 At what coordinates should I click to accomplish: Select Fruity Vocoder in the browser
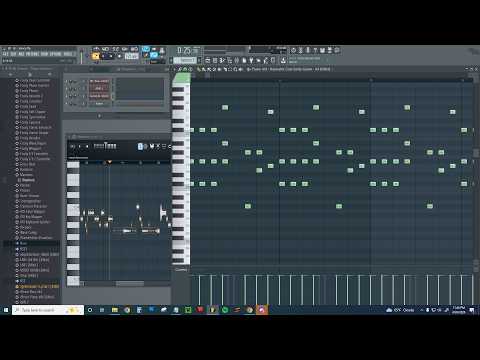tap(30, 138)
